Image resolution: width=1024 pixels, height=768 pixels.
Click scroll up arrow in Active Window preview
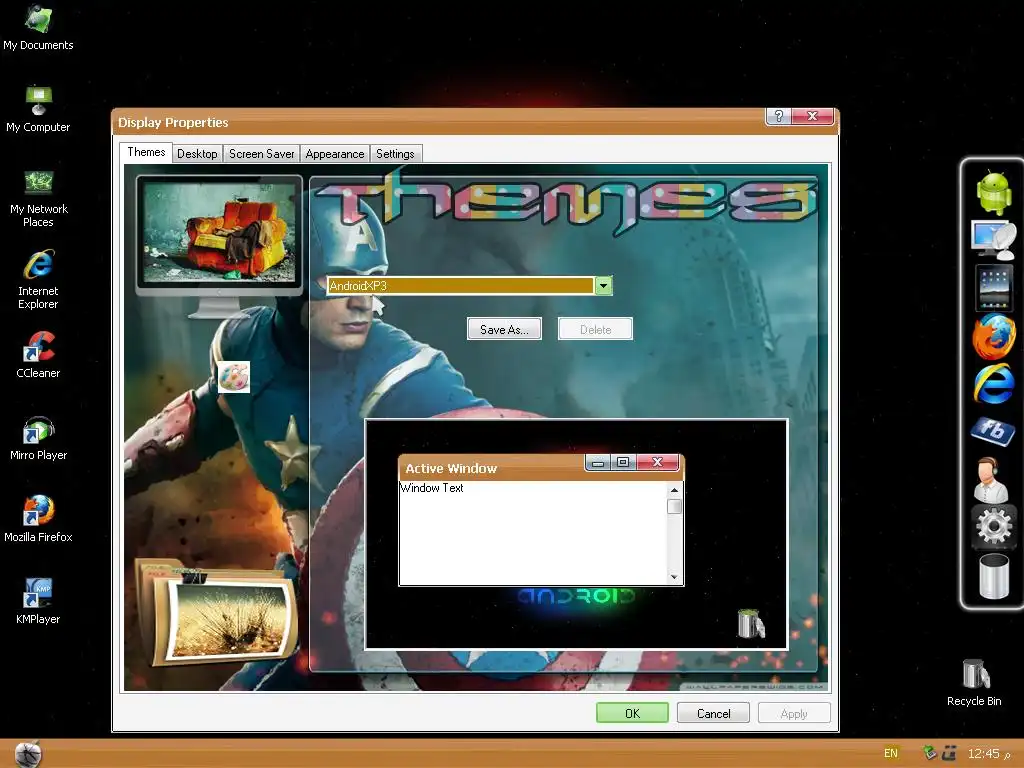675,490
